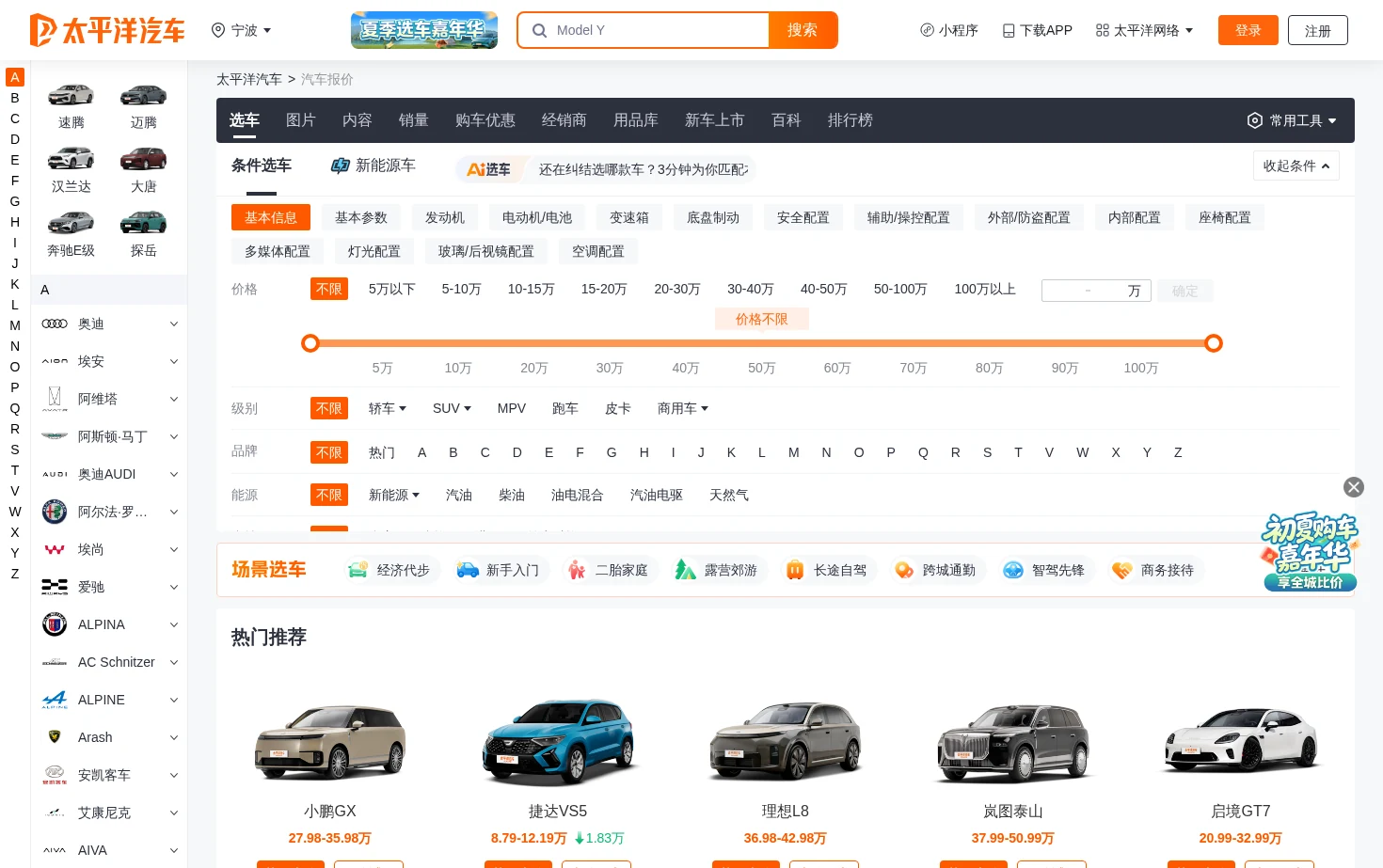Click the ALPINA brand logo
The height and width of the screenshot is (868, 1383).
pyautogui.click(x=55, y=624)
